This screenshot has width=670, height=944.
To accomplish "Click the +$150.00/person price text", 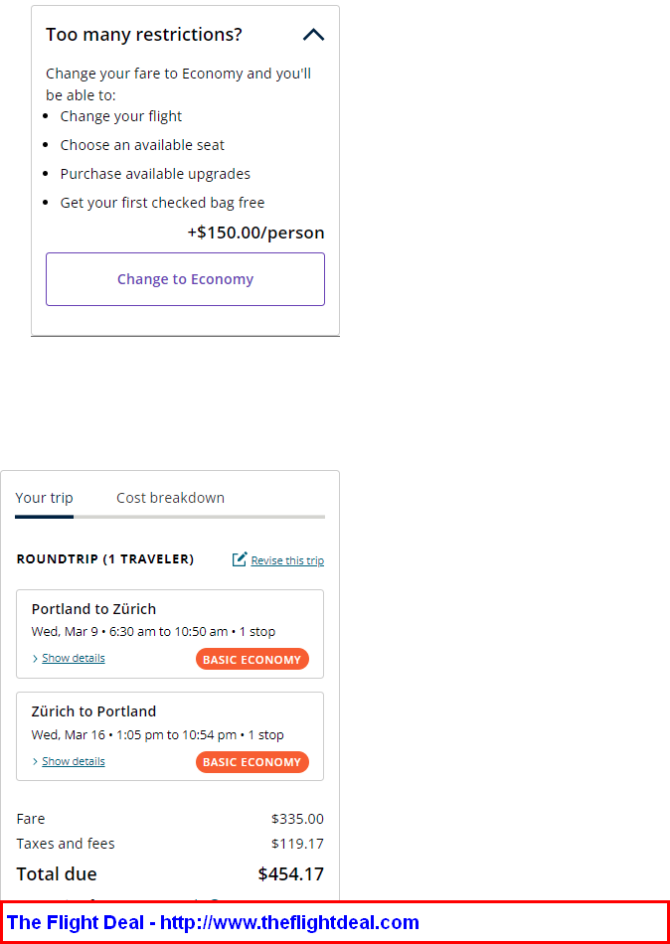I will pos(256,232).
